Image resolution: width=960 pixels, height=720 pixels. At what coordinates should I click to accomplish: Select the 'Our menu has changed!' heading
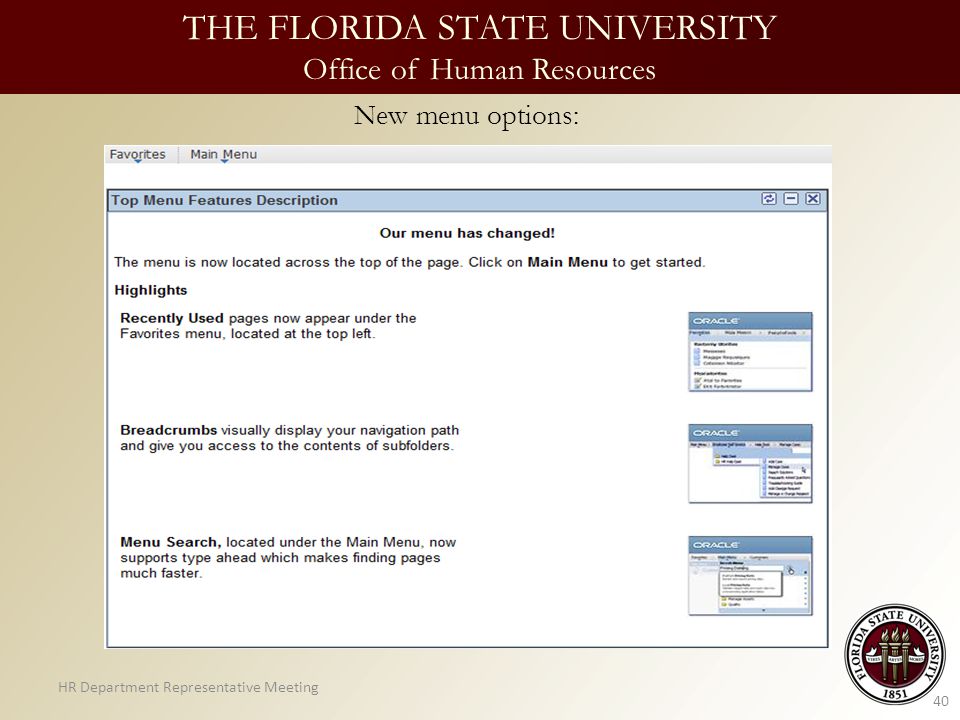[467, 233]
